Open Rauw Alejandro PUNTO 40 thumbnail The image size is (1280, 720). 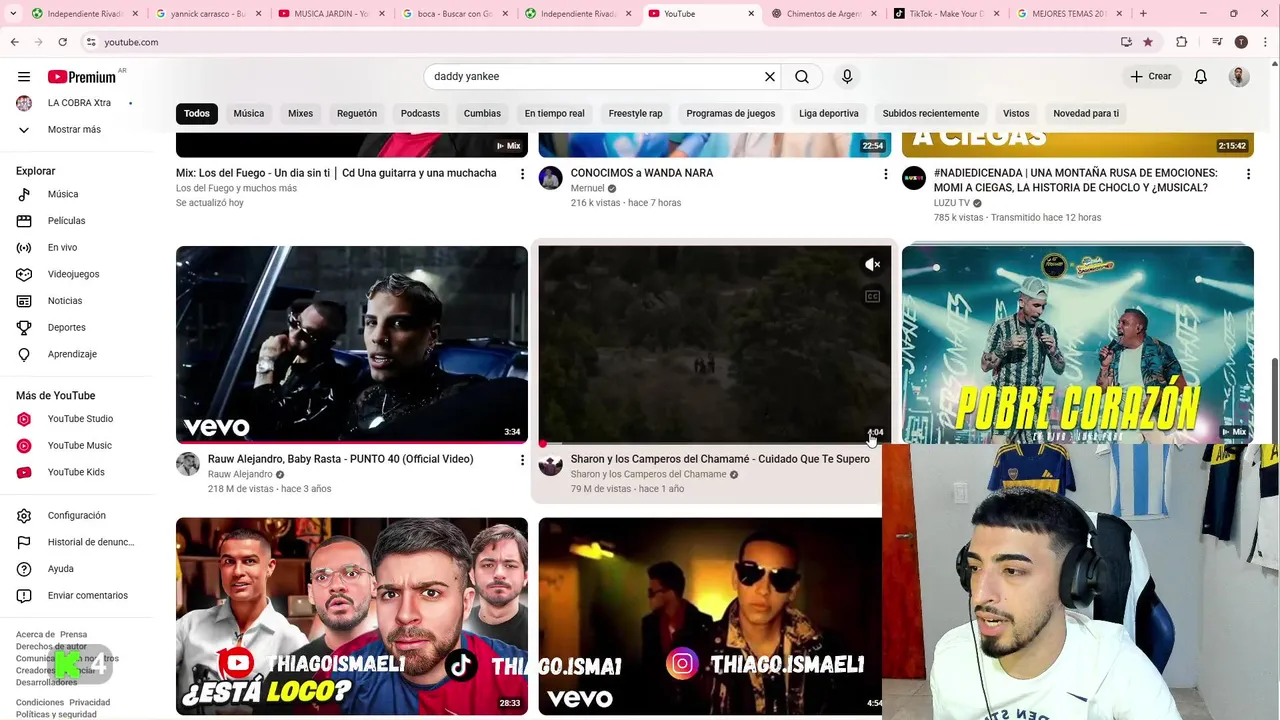pos(352,344)
